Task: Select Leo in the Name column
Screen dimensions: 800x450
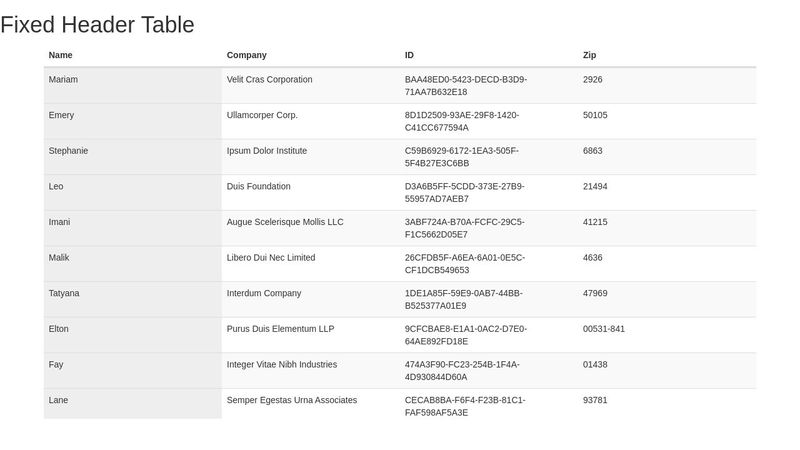Action: pos(133,193)
